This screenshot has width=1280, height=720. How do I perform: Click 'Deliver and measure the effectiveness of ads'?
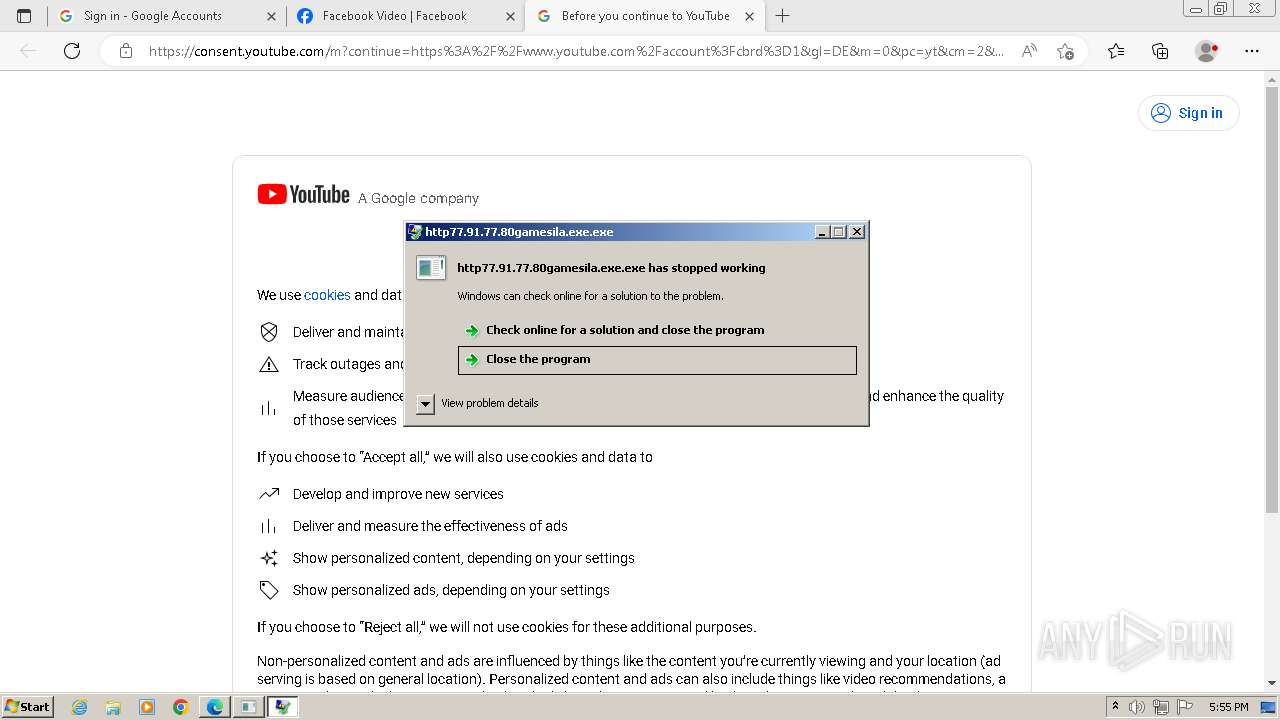[430, 526]
